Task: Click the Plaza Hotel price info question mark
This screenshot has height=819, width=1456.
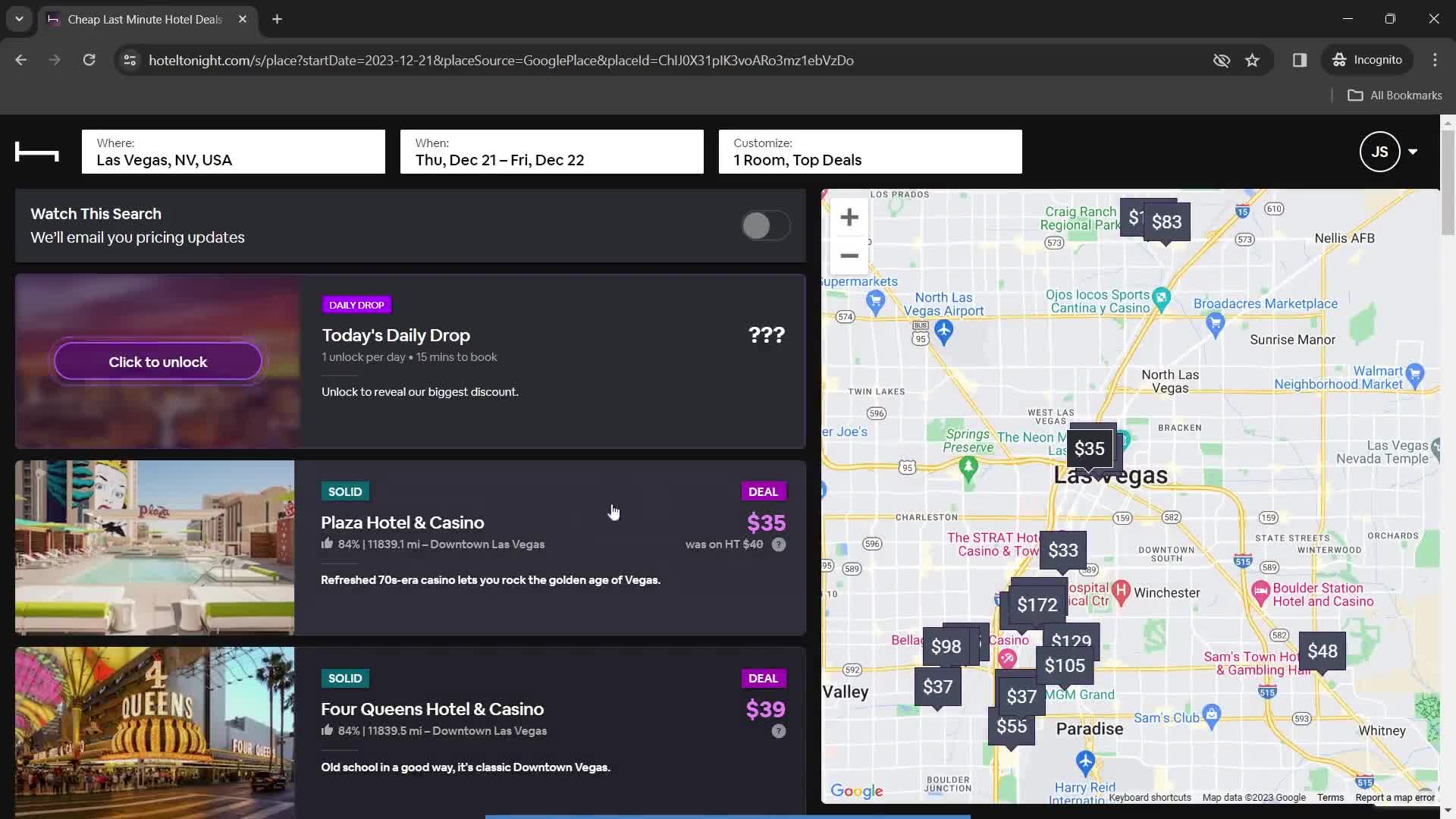Action: 779,544
